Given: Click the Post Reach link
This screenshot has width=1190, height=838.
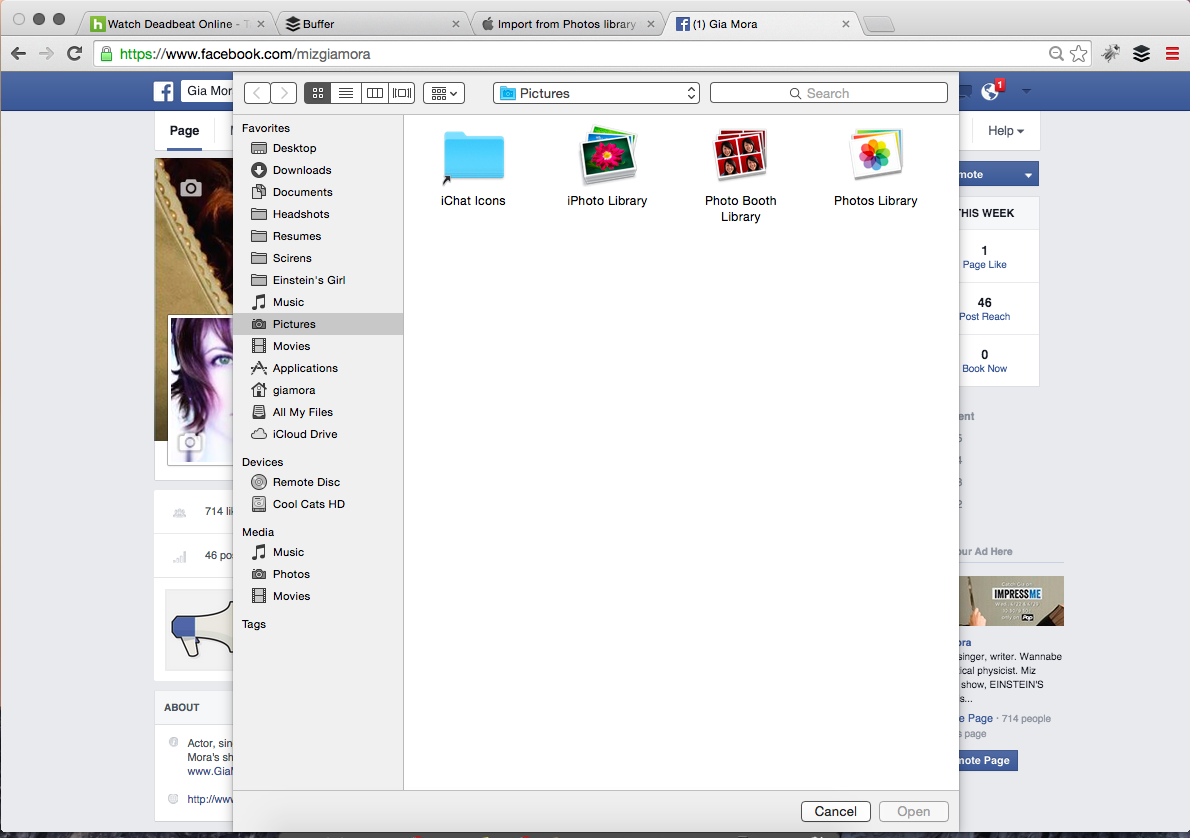Looking at the screenshot, I should pos(984,317).
